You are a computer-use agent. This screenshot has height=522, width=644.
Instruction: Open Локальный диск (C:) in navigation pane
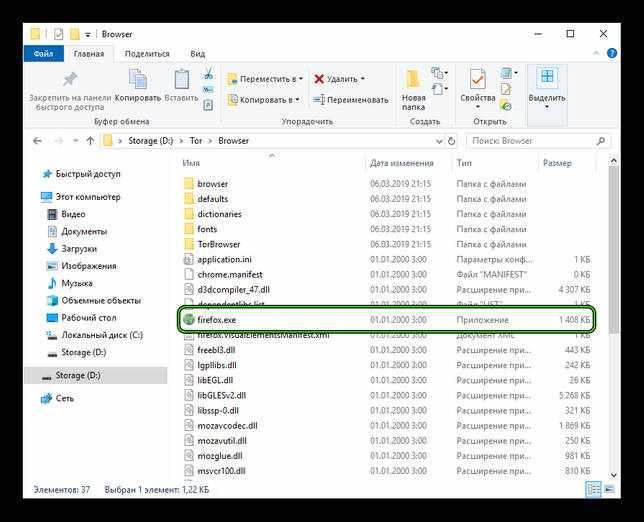[x=94, y=335]
